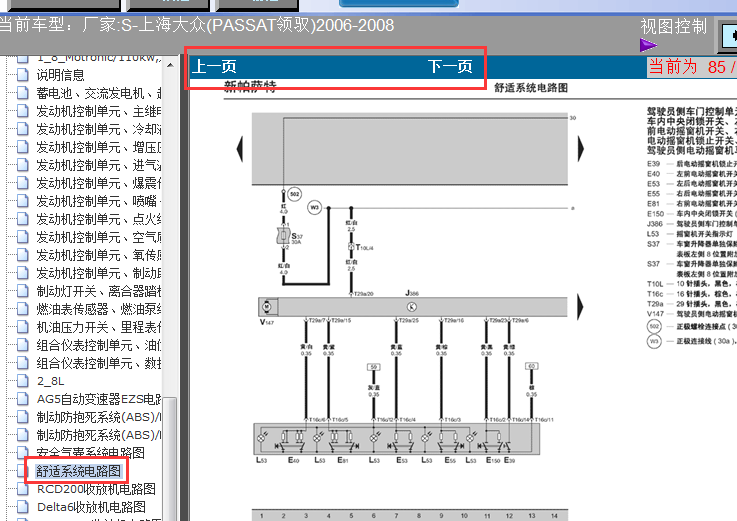Click the V147 motor symbol
The width and height of the screenshot is (737, 521).
[267, 307]
